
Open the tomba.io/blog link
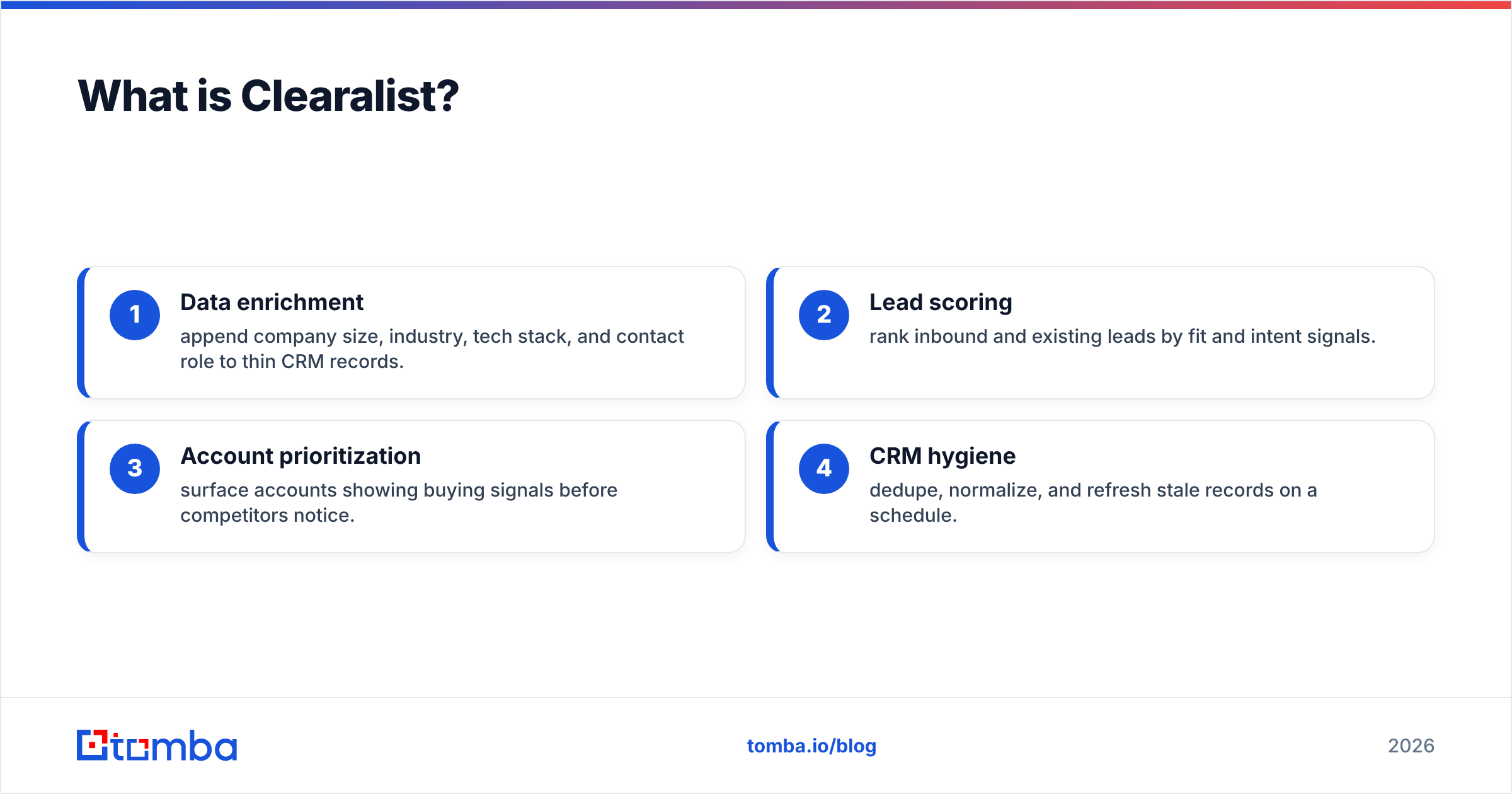click(x=811, y=746)
